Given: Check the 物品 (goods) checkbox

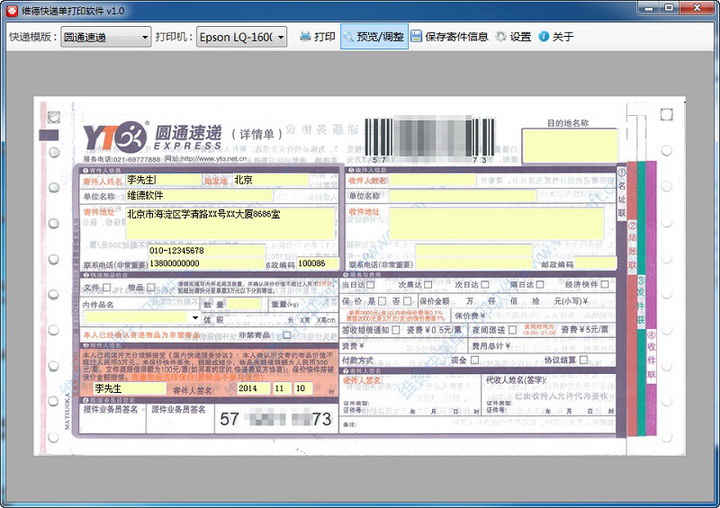Looking at the screenshot, I should tap(151, 287).
